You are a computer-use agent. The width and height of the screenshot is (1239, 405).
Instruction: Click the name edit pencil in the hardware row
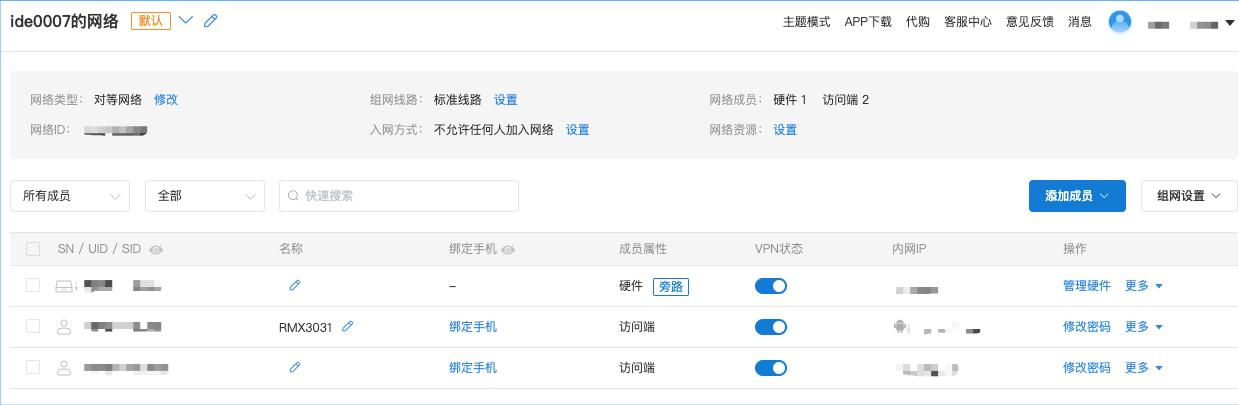[295, 285]
